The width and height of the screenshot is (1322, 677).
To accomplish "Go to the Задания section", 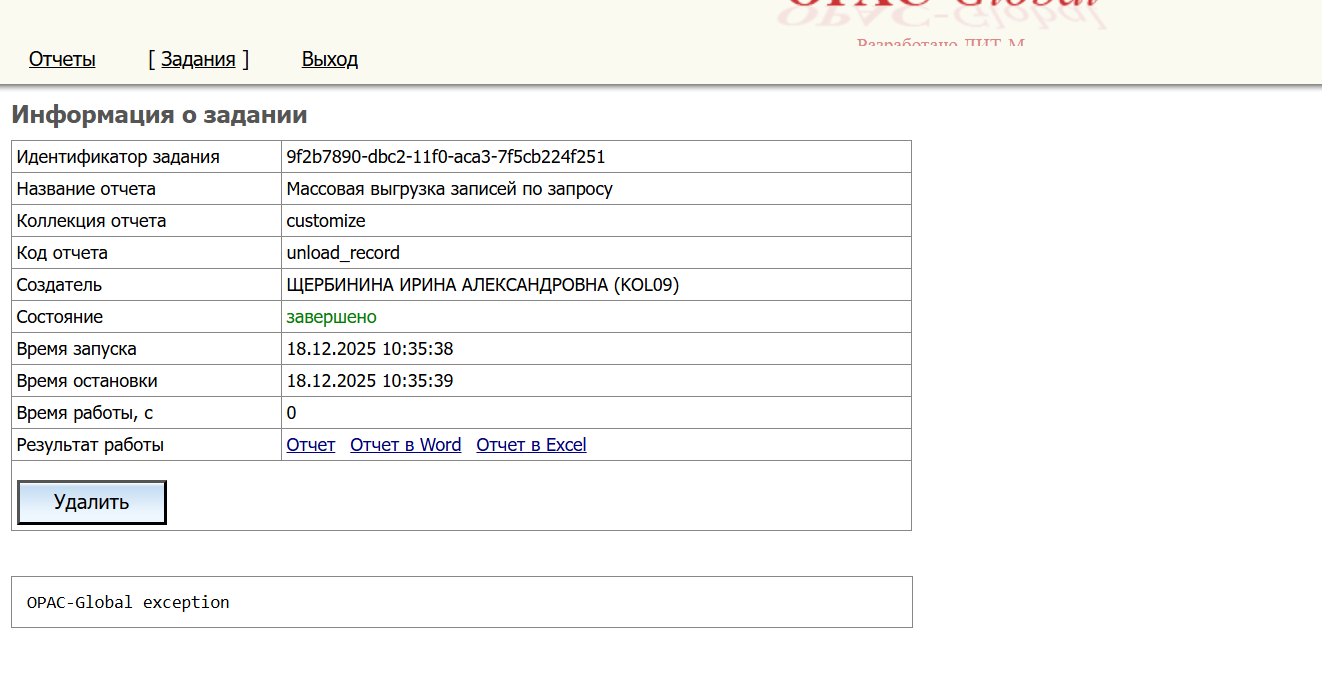I will click(198, 59).
